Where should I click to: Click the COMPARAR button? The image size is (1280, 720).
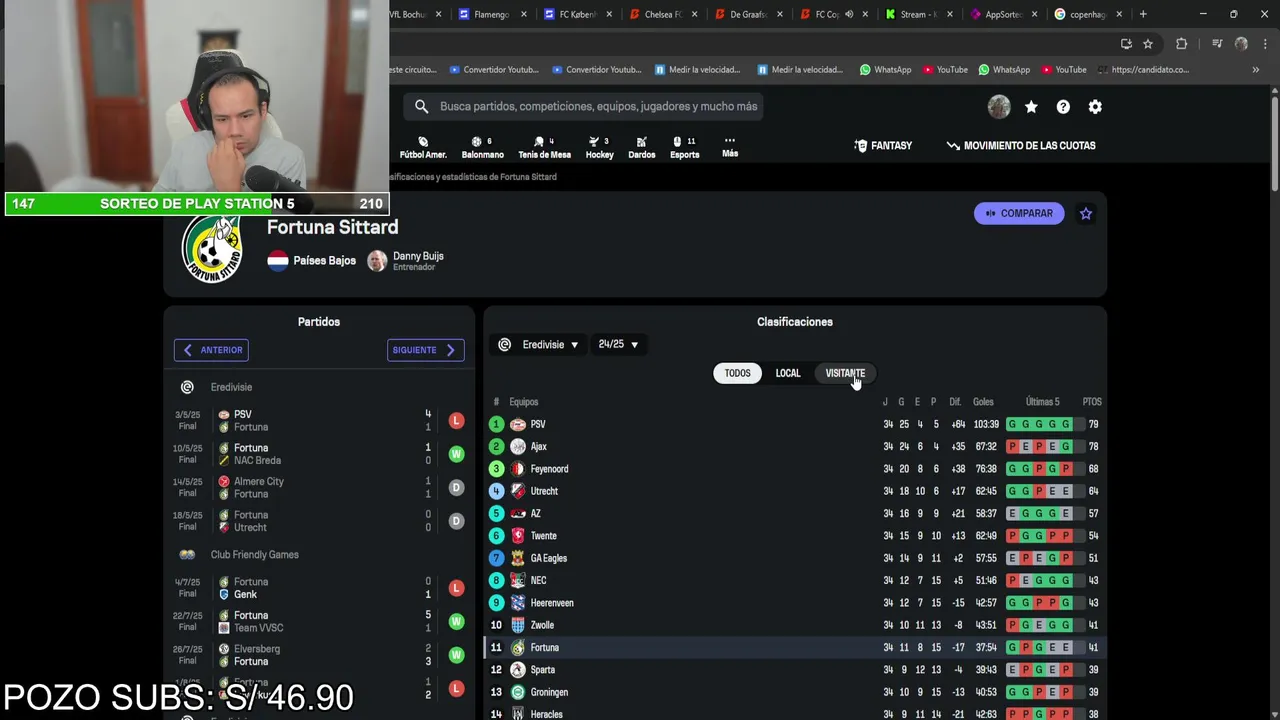coord(1019,213)
